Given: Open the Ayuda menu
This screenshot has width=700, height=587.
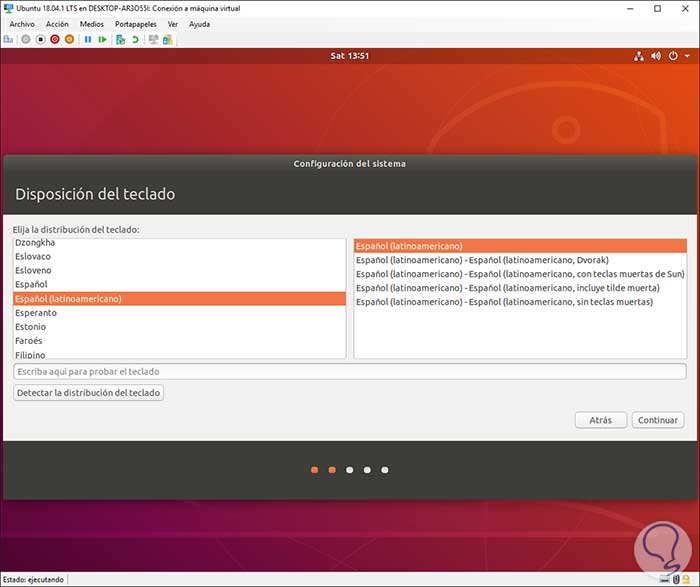Looking at the screenshot, I should click(200, 24).
